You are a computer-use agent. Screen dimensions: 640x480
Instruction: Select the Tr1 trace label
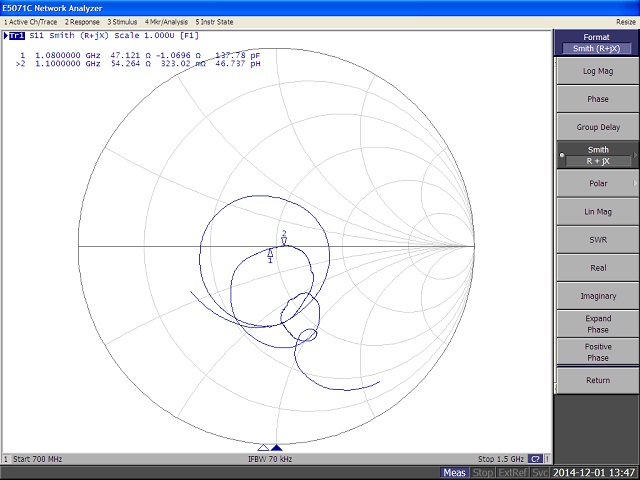tap(17, 36)
